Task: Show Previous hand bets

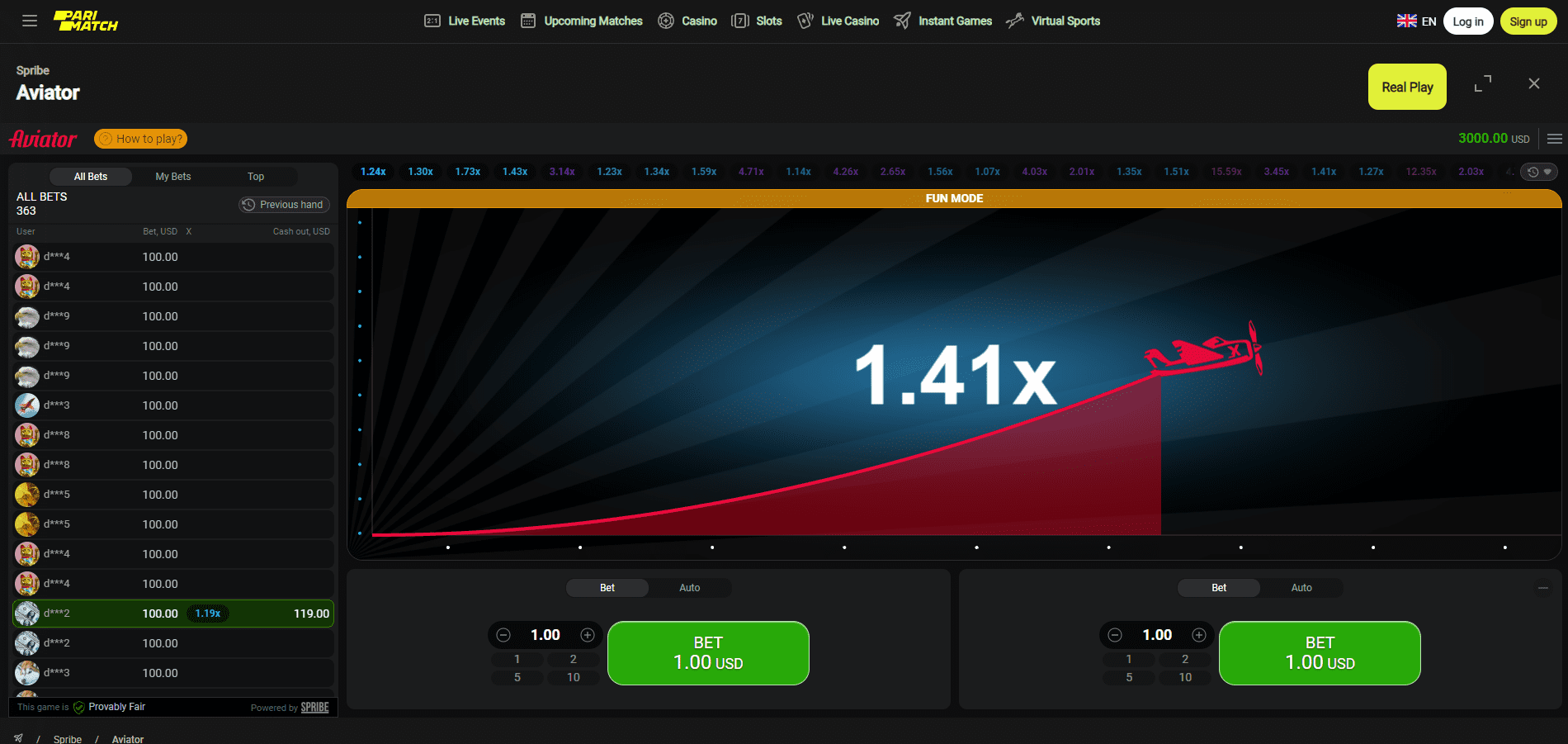Action: coord(285,205)
